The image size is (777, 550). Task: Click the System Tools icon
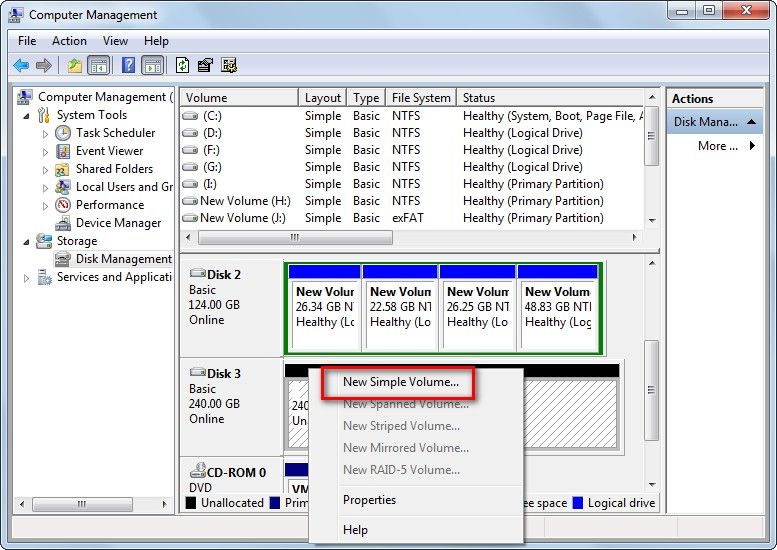(44, 115)
